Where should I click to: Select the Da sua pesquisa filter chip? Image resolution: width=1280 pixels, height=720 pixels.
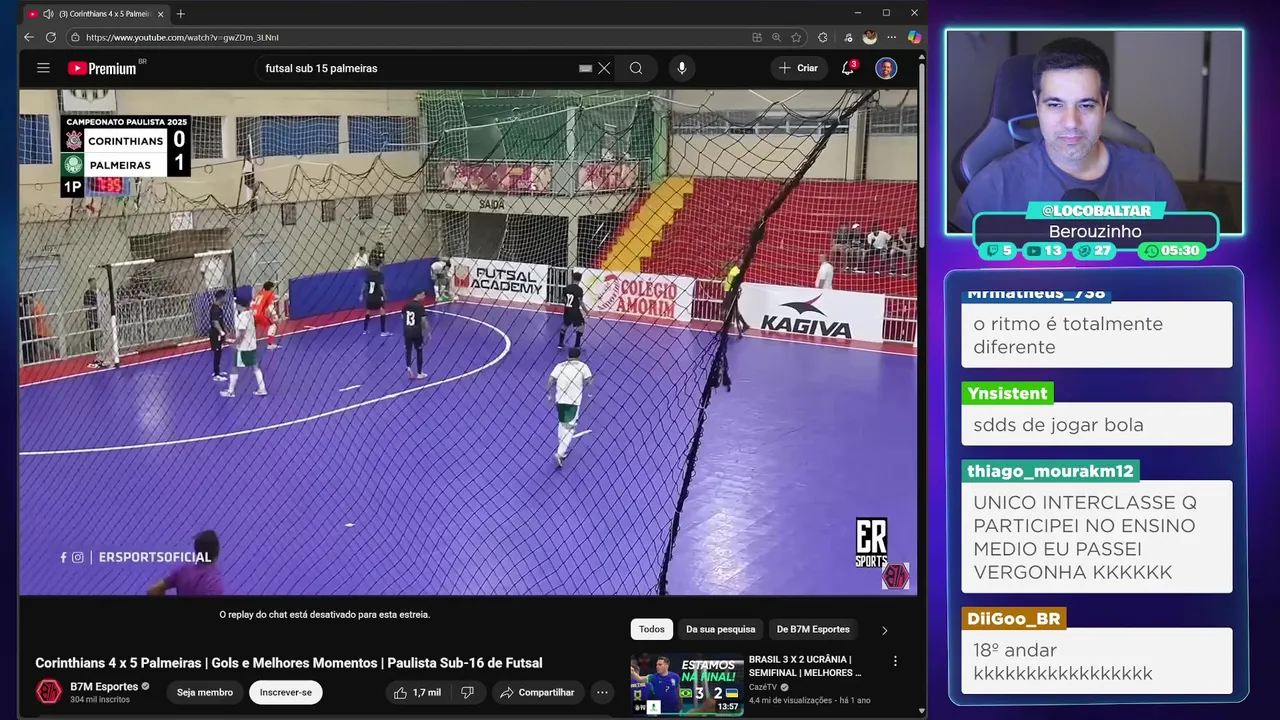[x=720, y=629]
